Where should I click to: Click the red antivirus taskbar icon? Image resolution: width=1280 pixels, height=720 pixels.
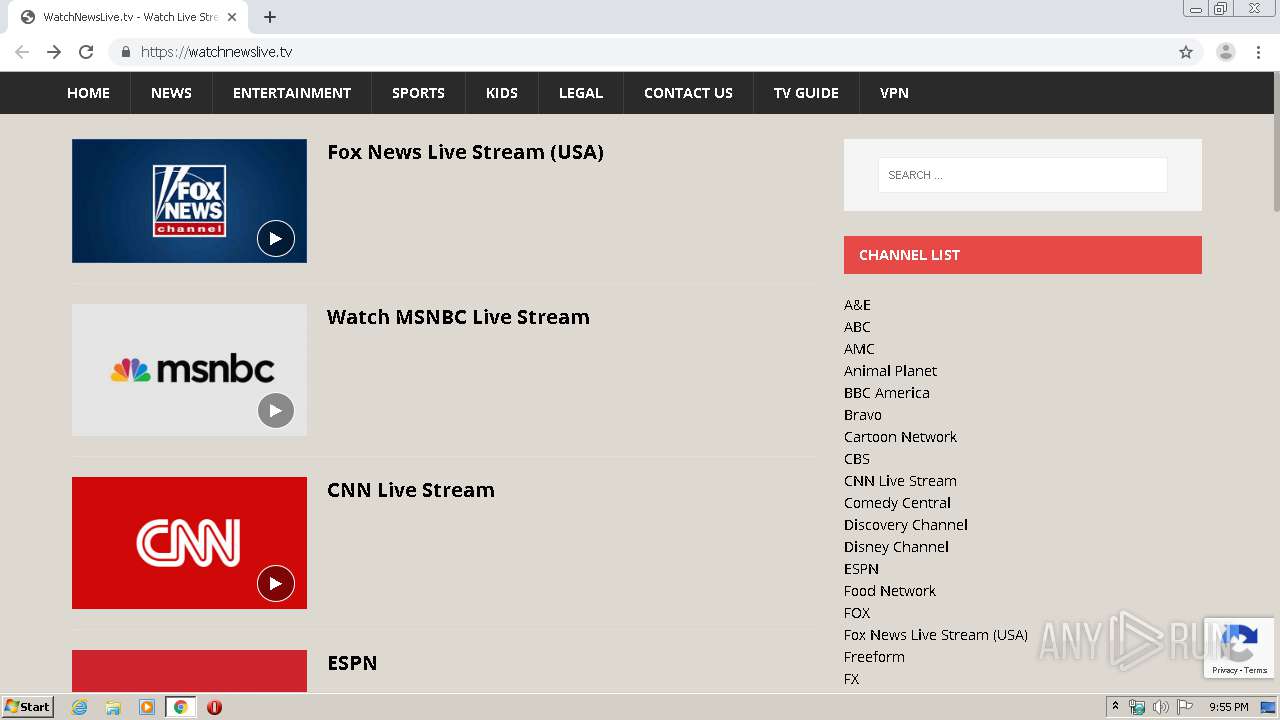(214, 707)
